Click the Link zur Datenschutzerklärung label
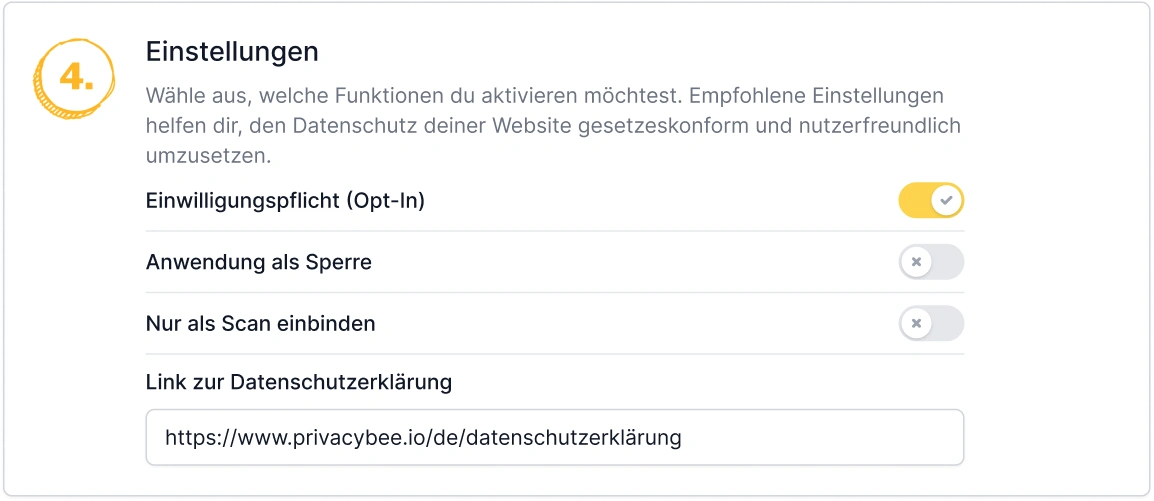 coord(299,381)
